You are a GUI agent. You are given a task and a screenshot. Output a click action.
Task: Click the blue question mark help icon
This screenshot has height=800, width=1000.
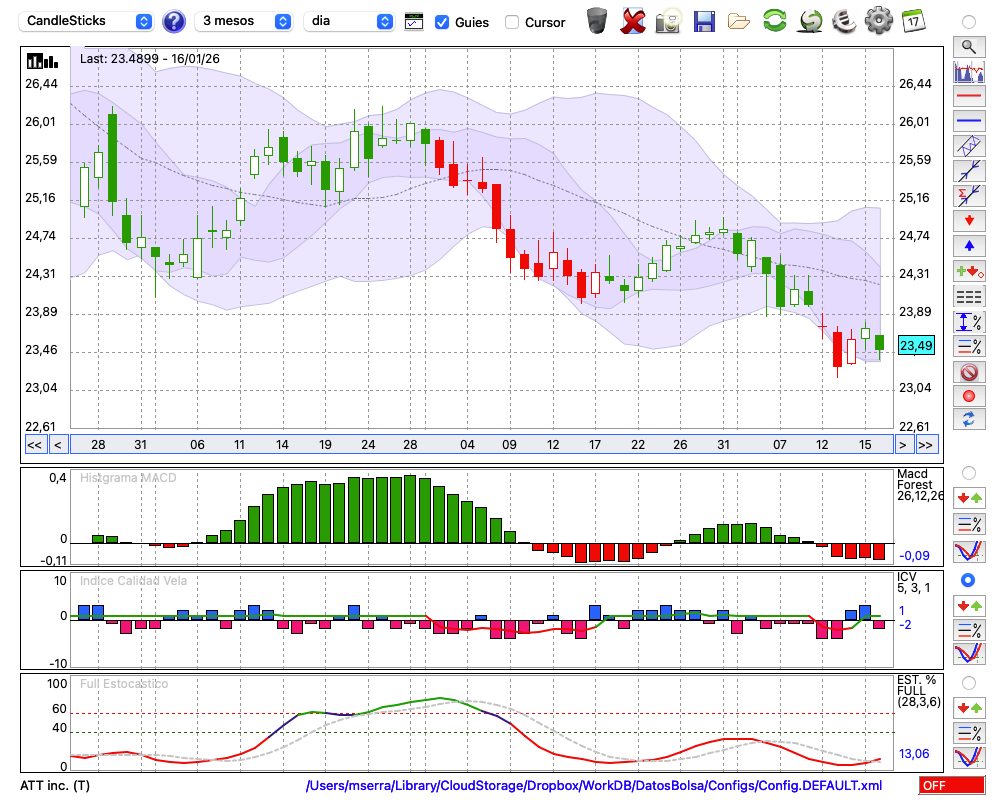(174, 21)
